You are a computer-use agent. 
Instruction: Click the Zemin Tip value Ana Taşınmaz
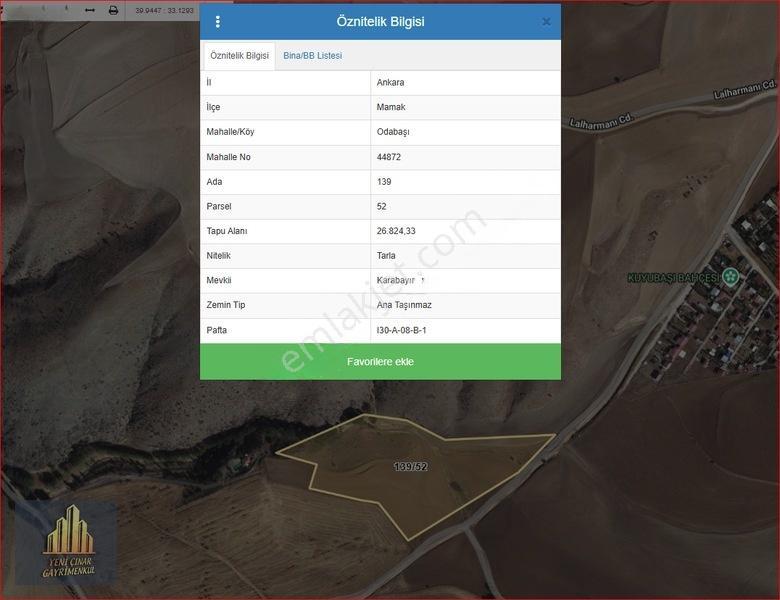coord(404,305)
